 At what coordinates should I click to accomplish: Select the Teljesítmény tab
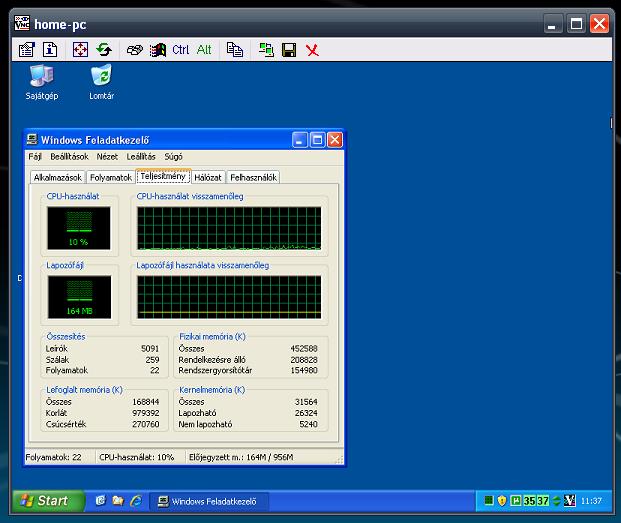pos(163,176)
